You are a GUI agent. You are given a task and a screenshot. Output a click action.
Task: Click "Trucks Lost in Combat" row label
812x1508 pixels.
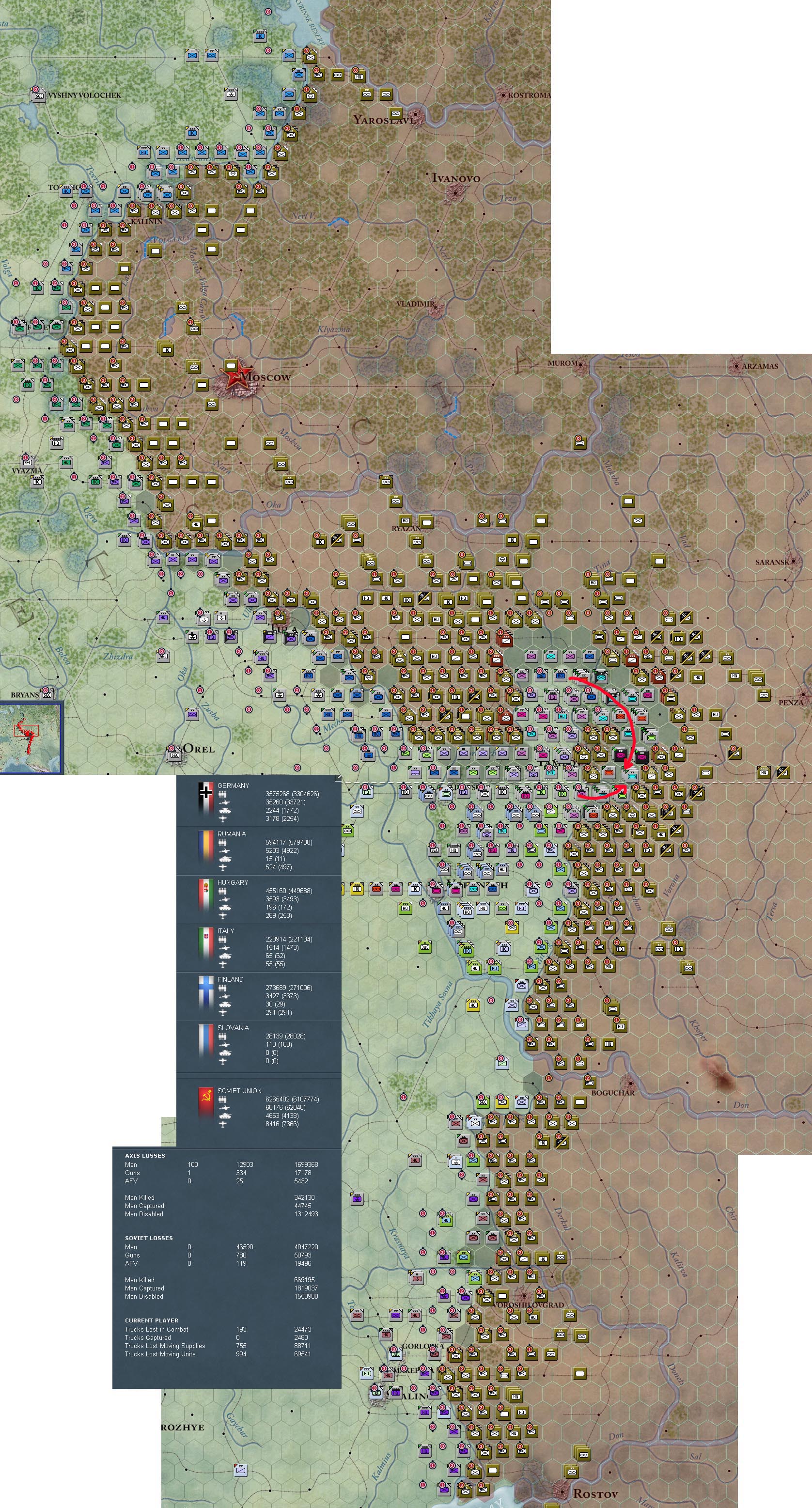click(x=156, y=1330)
